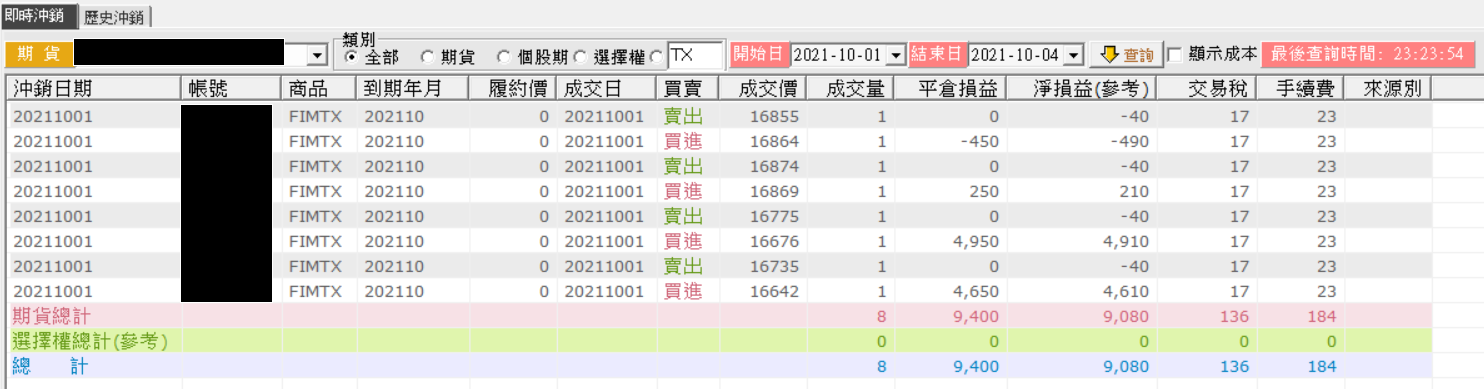This screenshot has width=1484, height=389.
Task: Click the 買賣 column header
Action: (687, 88)
